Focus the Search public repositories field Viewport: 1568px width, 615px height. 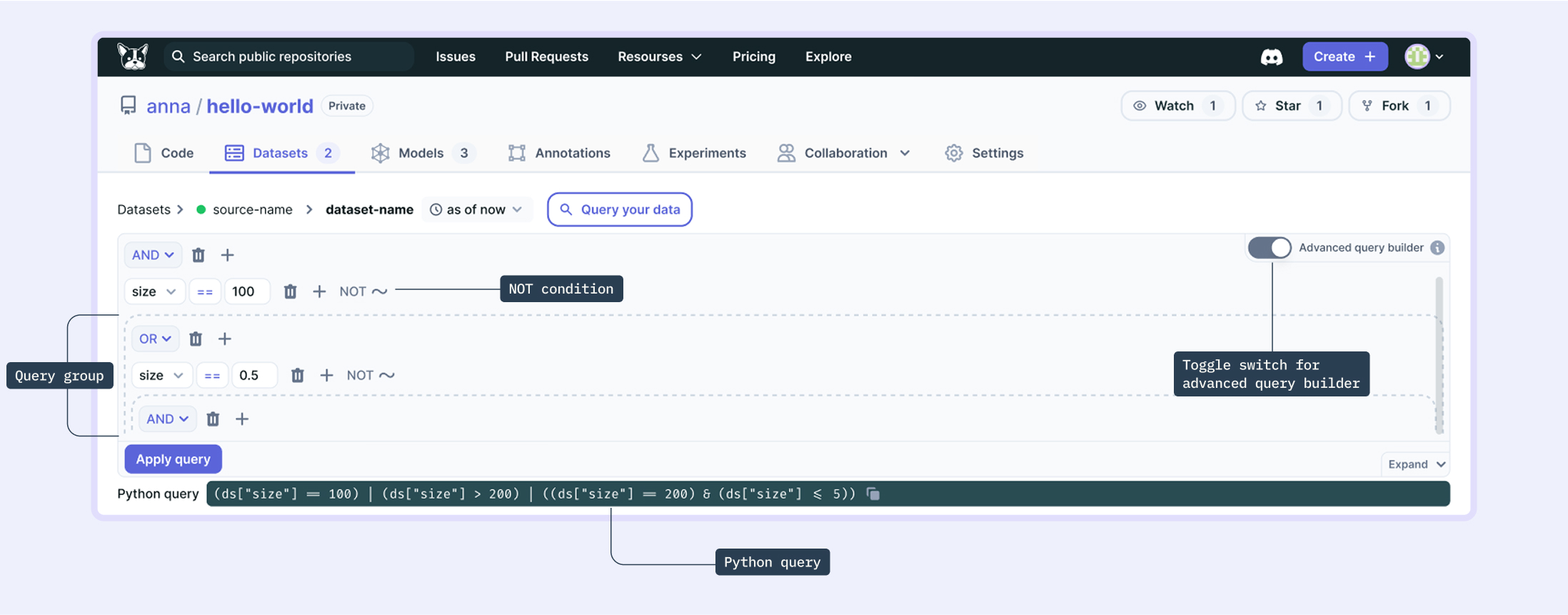click(x=288, y=56)
